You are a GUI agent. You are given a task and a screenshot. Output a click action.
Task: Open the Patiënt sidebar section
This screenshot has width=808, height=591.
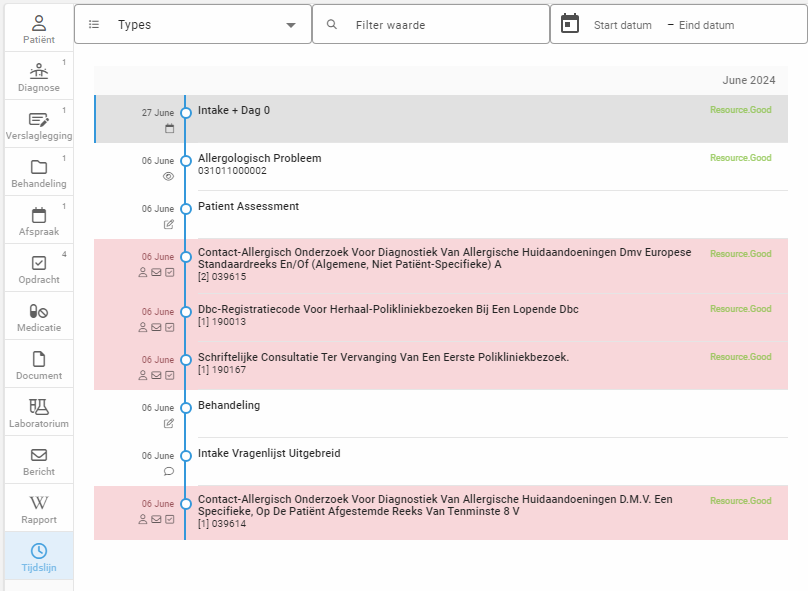[x=38, y=28]
